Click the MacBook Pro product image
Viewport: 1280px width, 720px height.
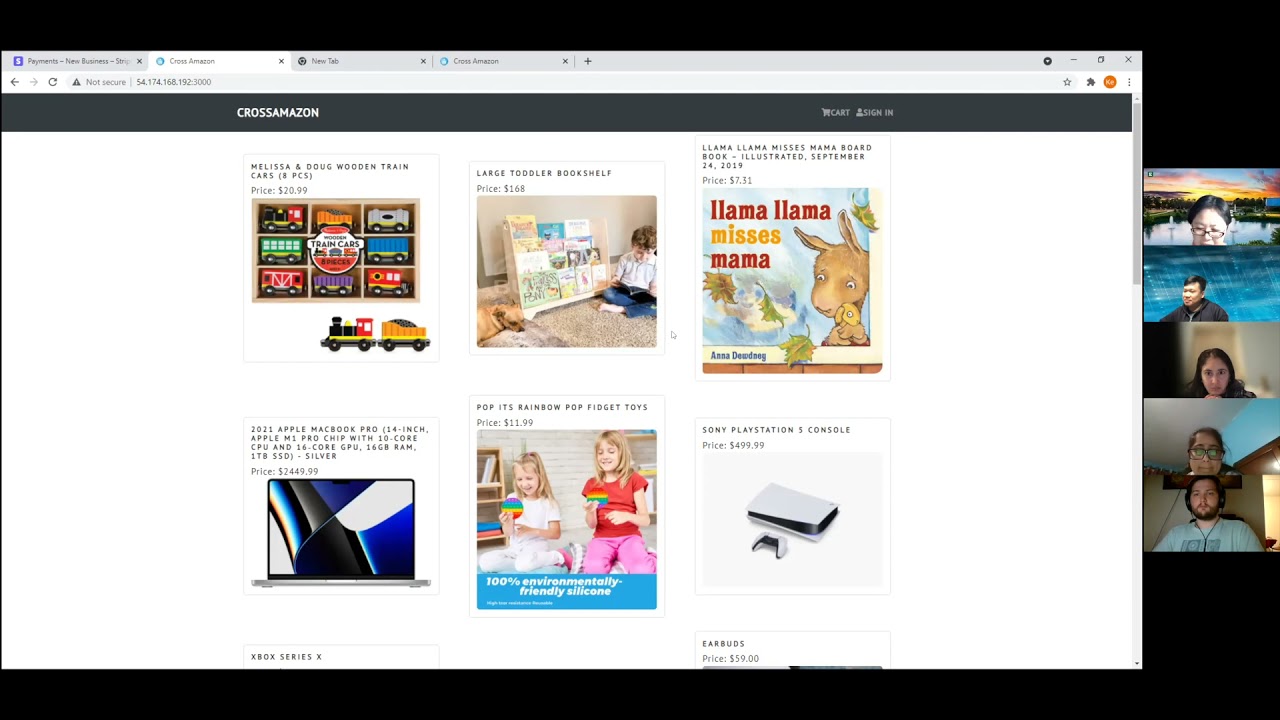(x=341, y=533)
